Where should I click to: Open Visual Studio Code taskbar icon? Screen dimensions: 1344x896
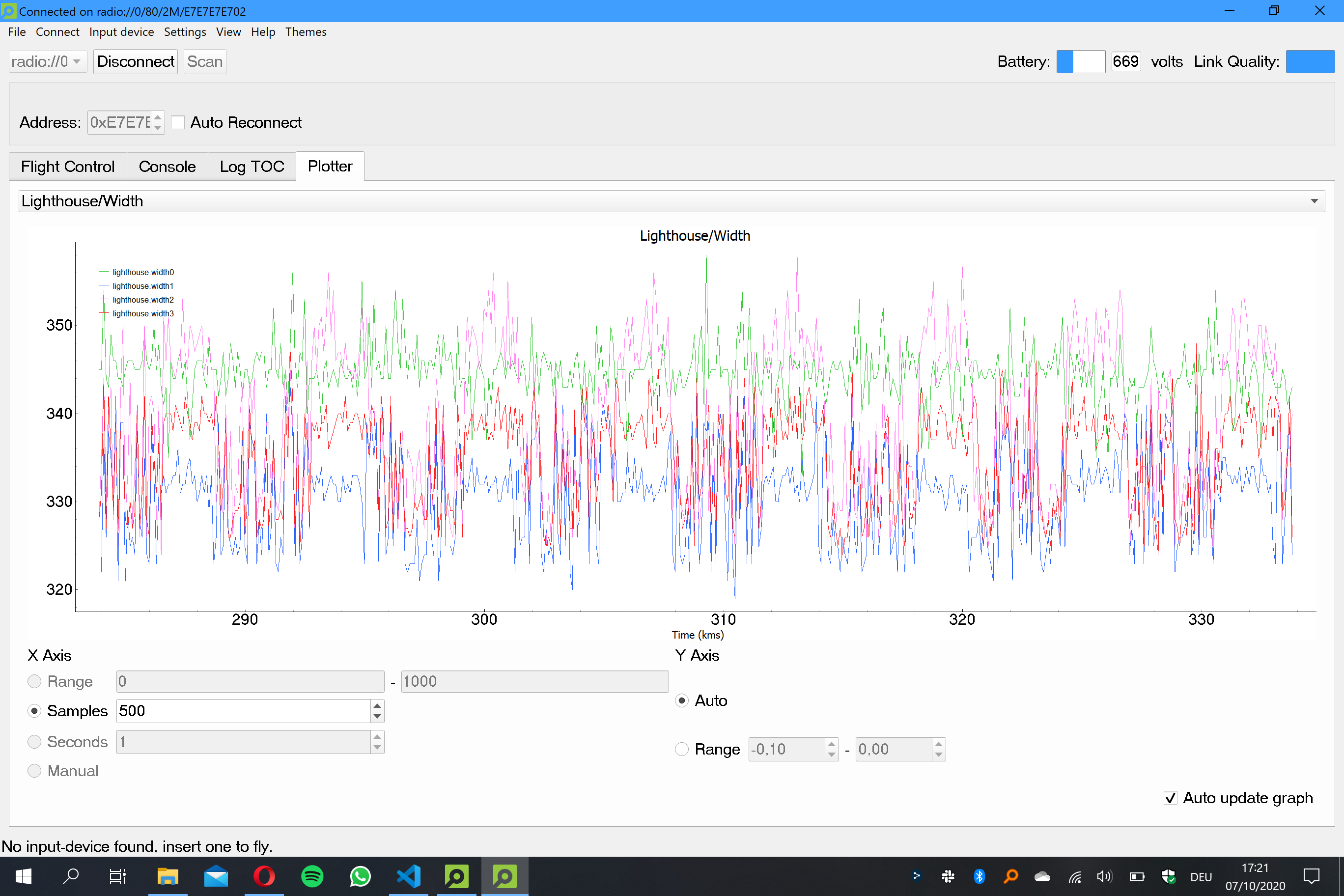coord(408,876)
